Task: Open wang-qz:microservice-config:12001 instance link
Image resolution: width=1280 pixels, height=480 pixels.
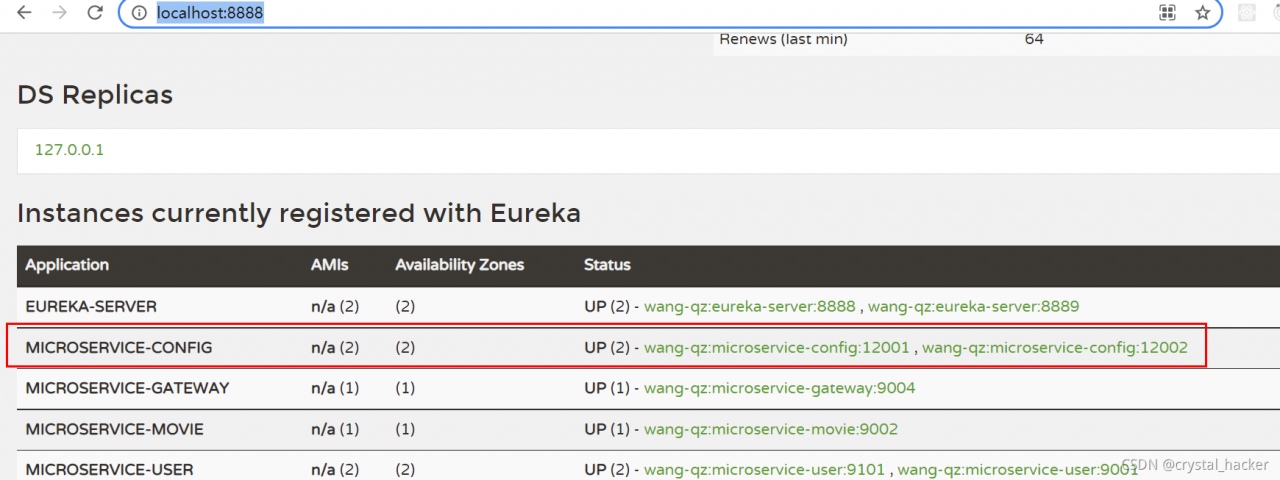Action: [x=777, y=348]
